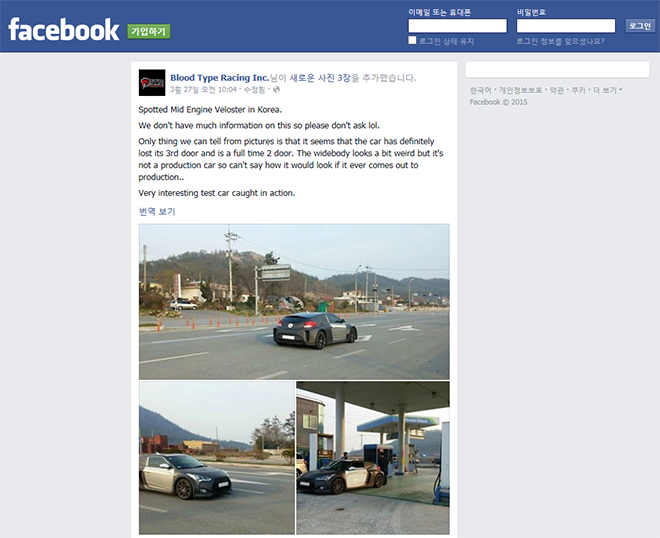Click the green 가입하기 sign-up button
Screen dimensions: 660x538
[149, 31]
